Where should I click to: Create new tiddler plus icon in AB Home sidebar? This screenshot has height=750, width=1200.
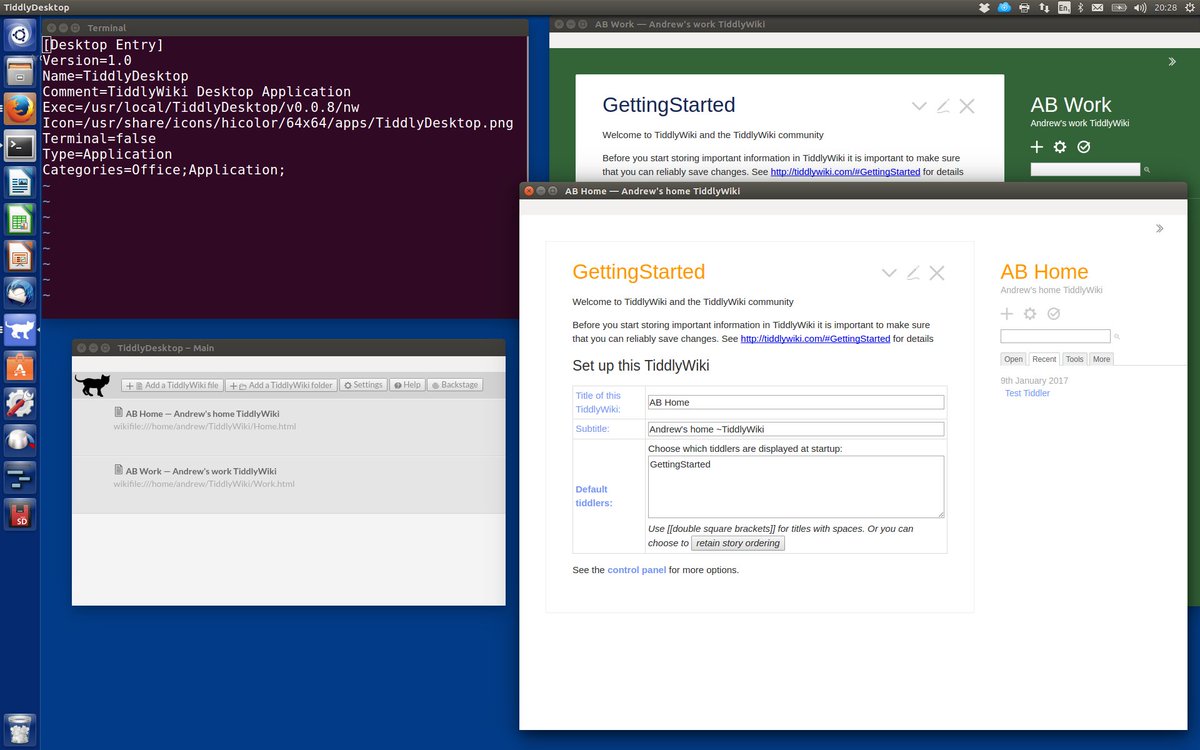(1007, 314)
